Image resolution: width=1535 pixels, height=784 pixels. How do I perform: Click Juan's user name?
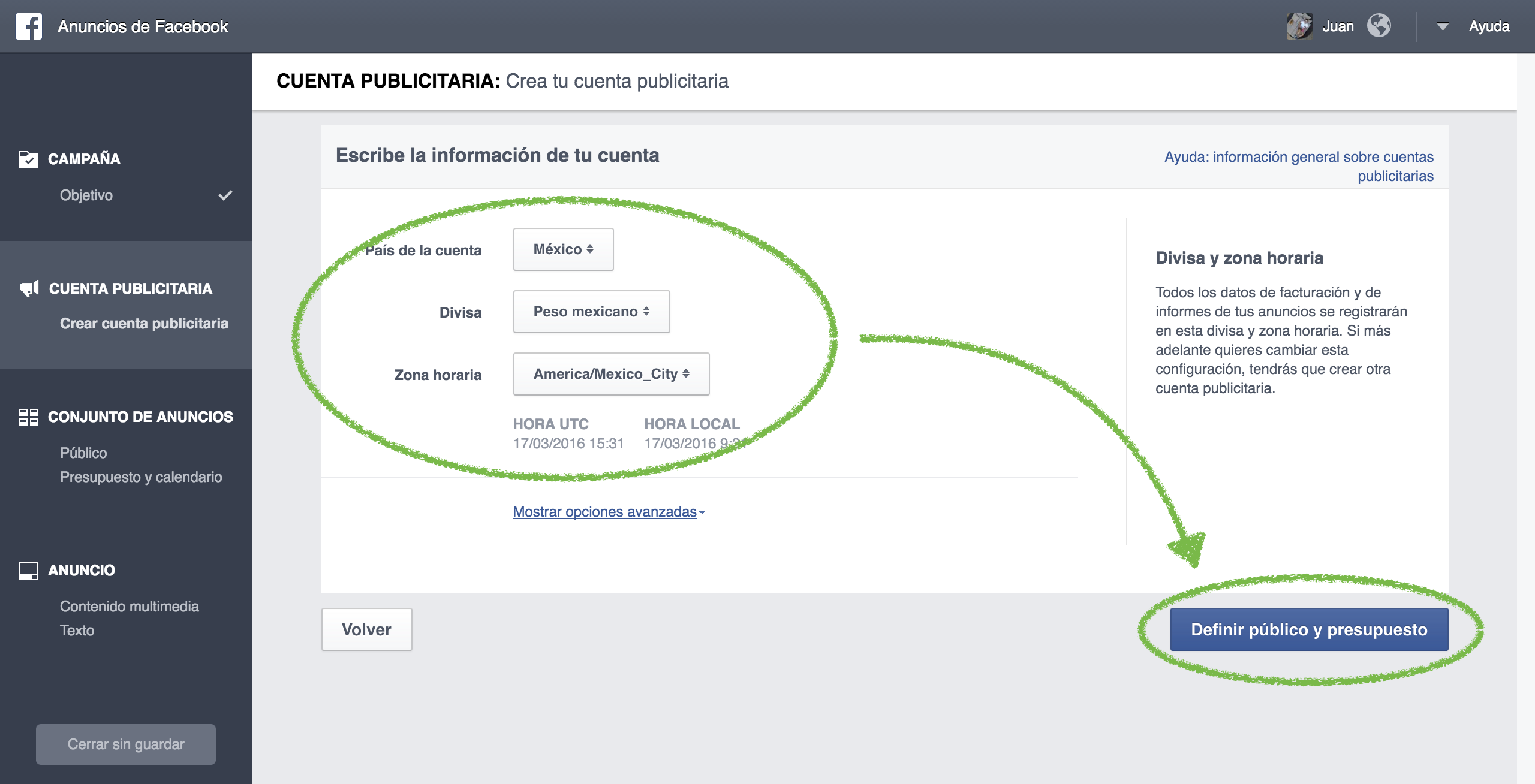1338,26
